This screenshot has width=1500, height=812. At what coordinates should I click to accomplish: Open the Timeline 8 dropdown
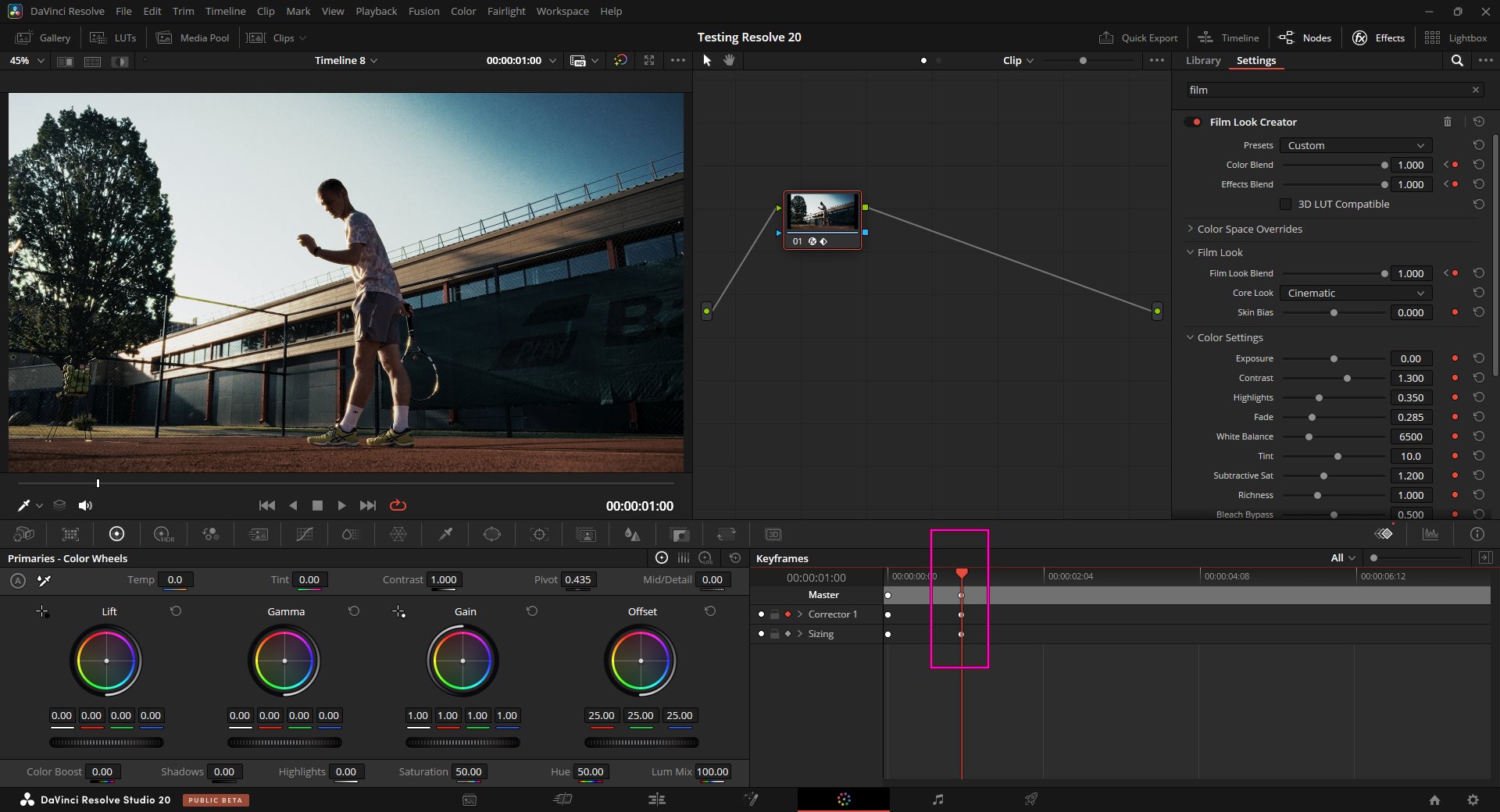(346, 60)
